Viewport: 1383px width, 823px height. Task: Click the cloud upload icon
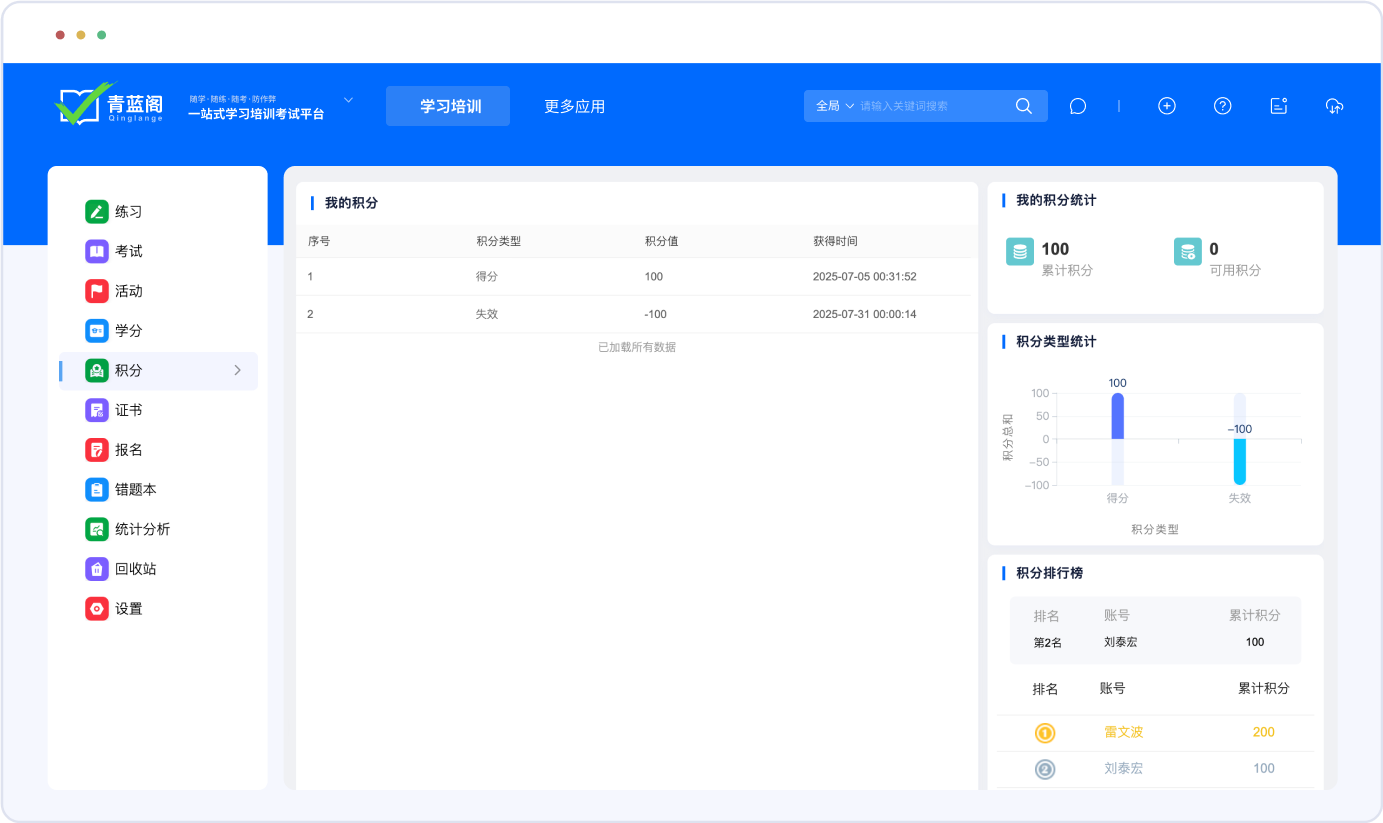(1334, 106)
